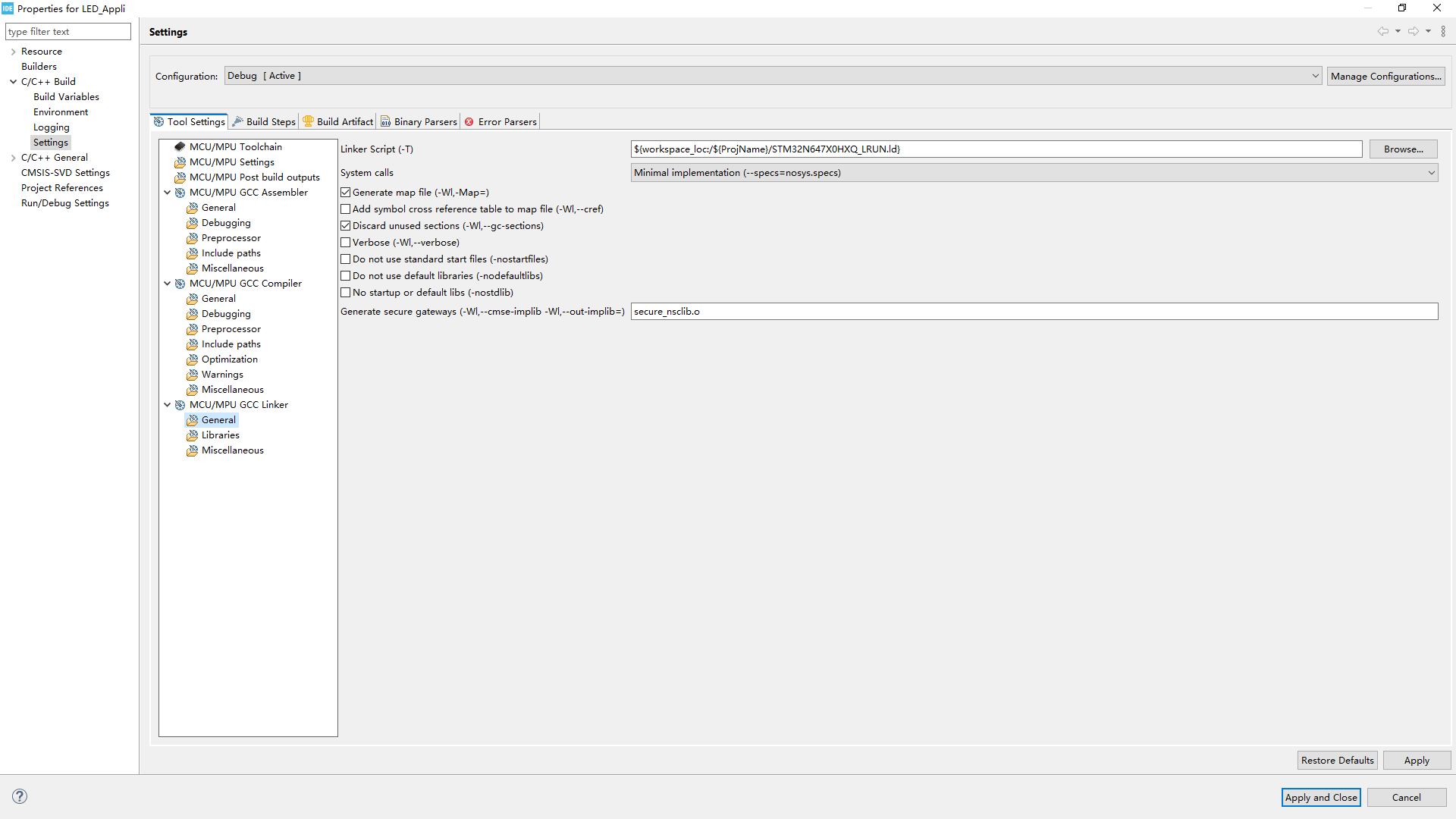The height and width of the screenshot is (819, 1456).
Task: Click the Linker Script path field
Action: click(x=996, y=149)
